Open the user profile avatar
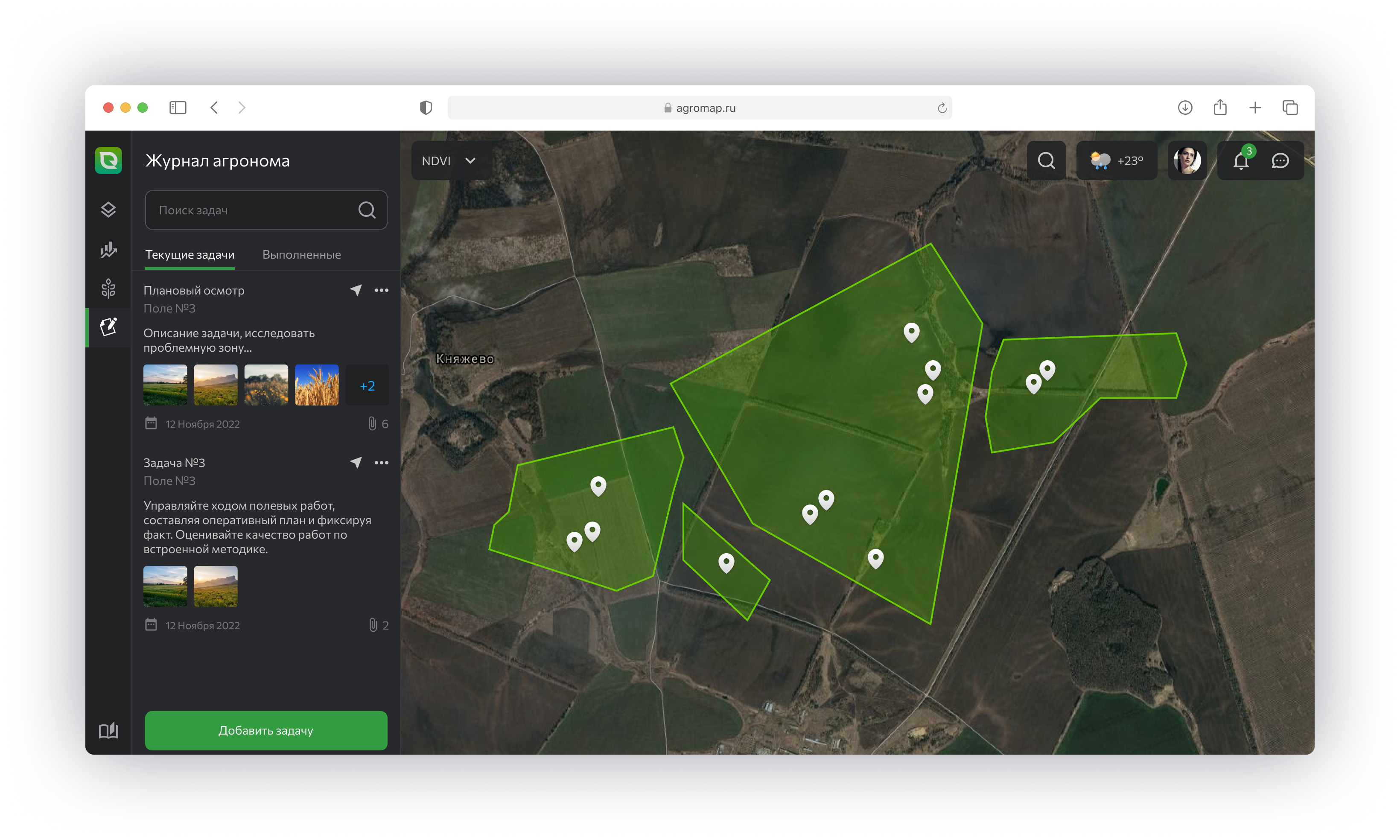The width and height of the screenshot is (1400, 840). coord(1187,161)
